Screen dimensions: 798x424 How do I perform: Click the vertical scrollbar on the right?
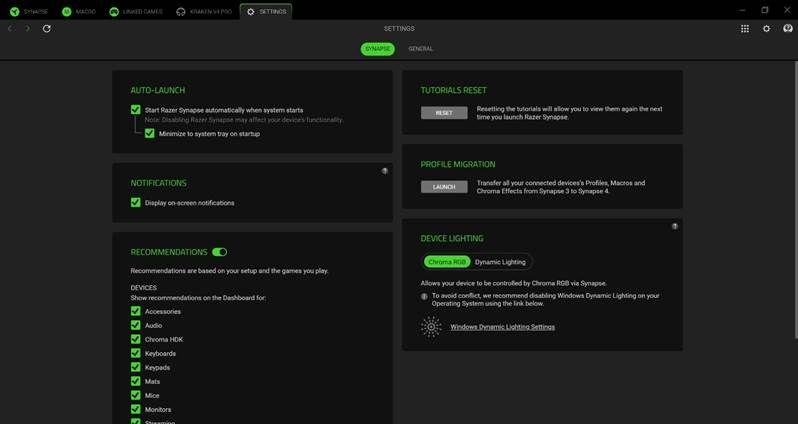795,200
